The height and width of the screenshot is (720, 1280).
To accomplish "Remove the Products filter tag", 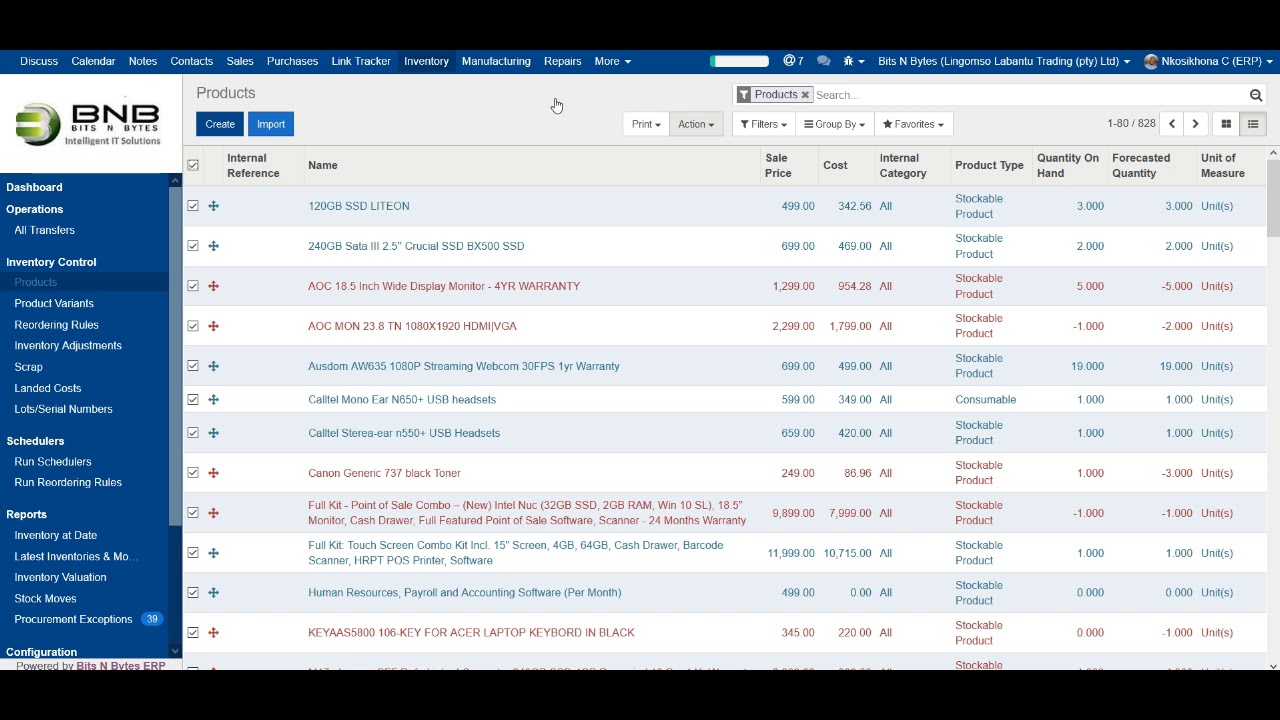I will click(x=804, y=95).
